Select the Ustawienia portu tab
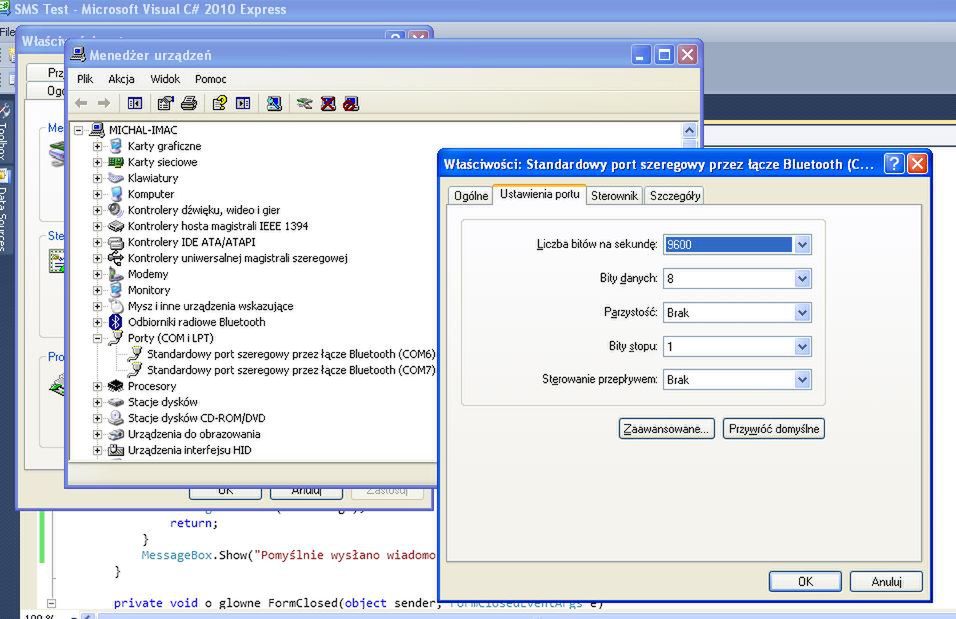Image resolution: width=956 pixels, height=619 pixels. point(540,194)
